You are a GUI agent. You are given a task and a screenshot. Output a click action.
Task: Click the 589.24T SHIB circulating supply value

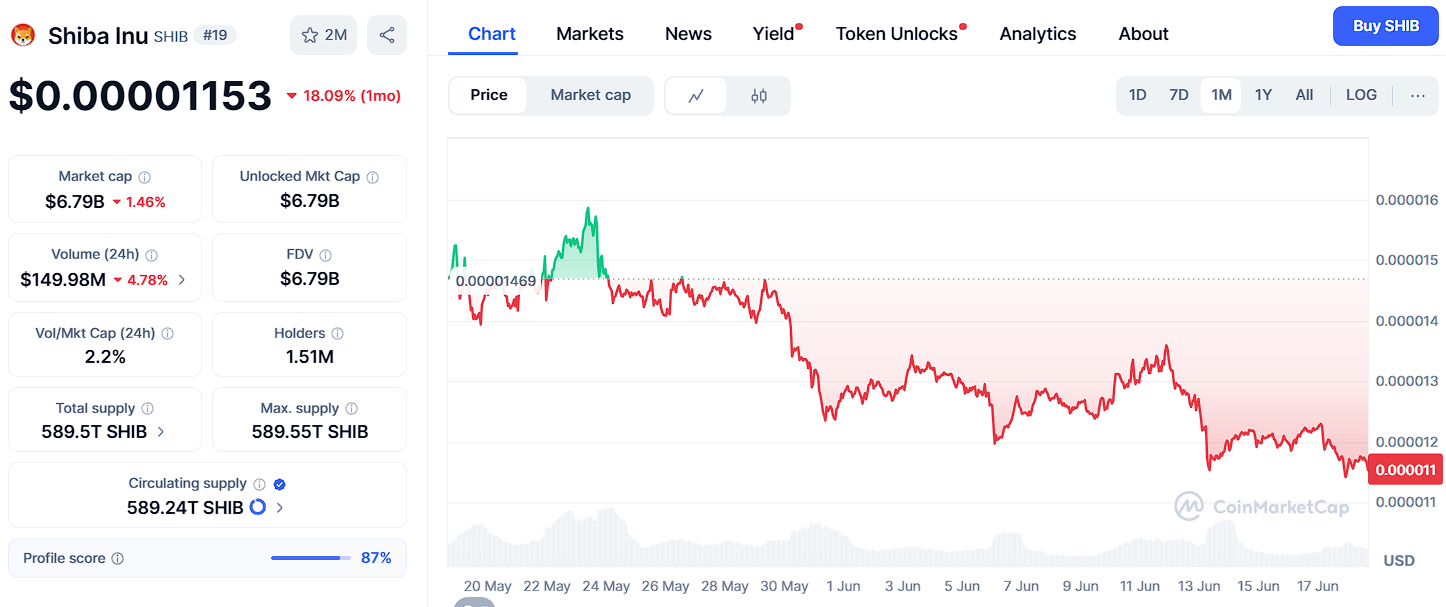point(185,508)
